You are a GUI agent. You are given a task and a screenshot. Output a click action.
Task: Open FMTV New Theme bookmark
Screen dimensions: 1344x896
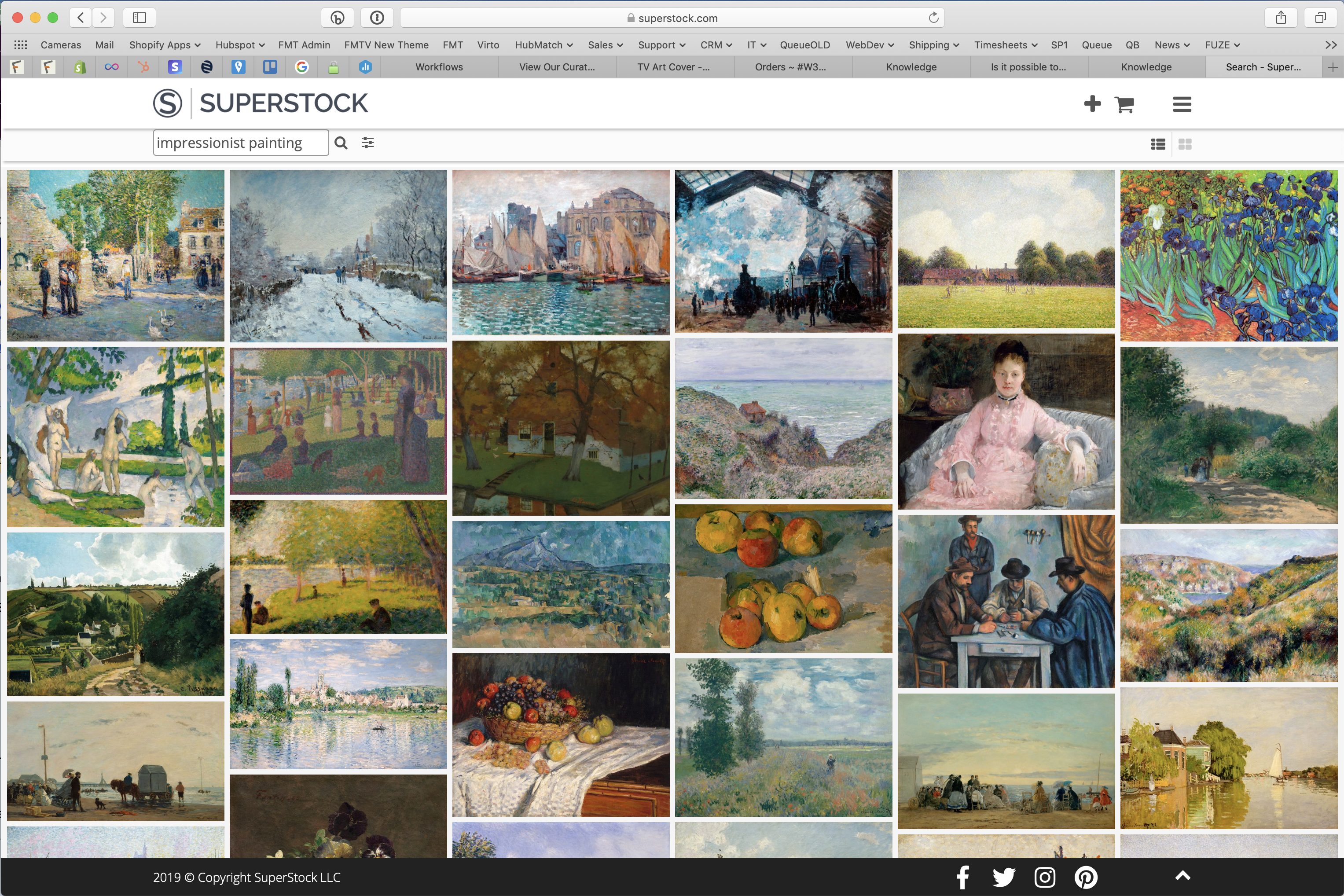(x=386, y=44)
